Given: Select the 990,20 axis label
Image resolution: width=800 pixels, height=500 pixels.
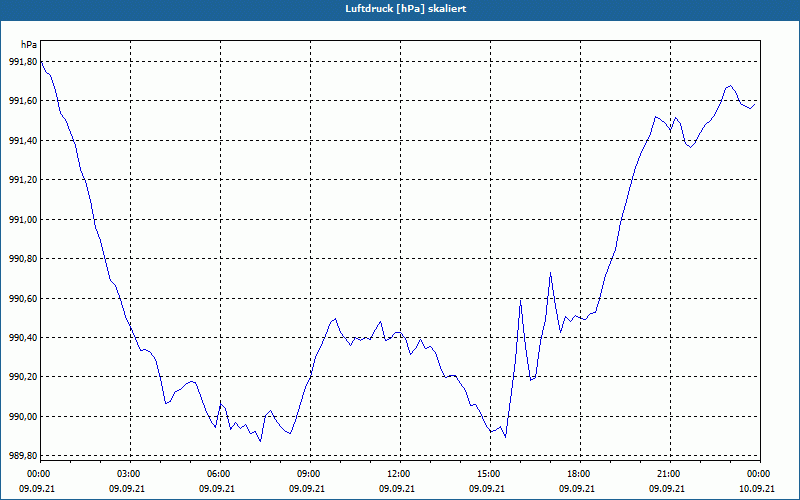Looking at the screenshot, I should coord(23,377).
